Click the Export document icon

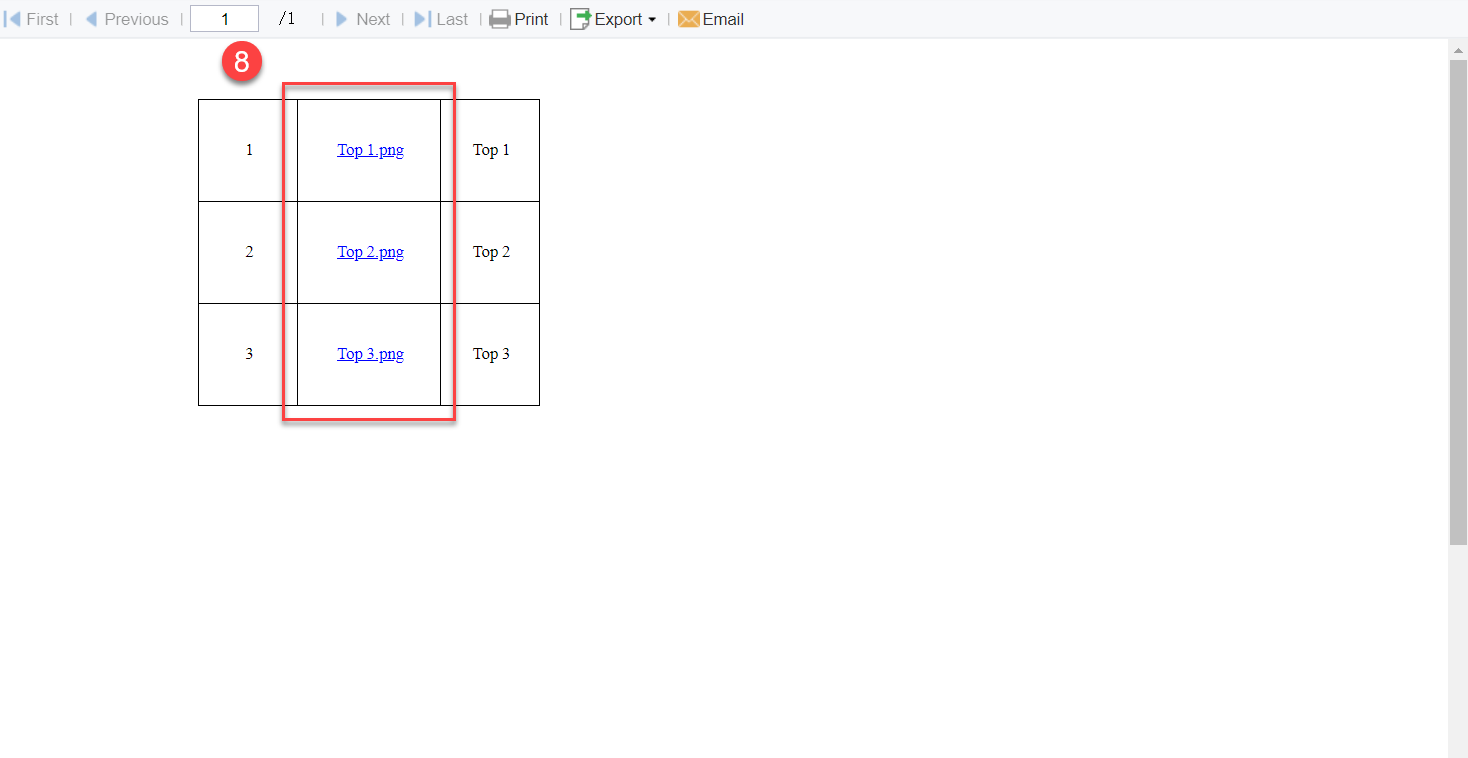(x=580, y=19)
